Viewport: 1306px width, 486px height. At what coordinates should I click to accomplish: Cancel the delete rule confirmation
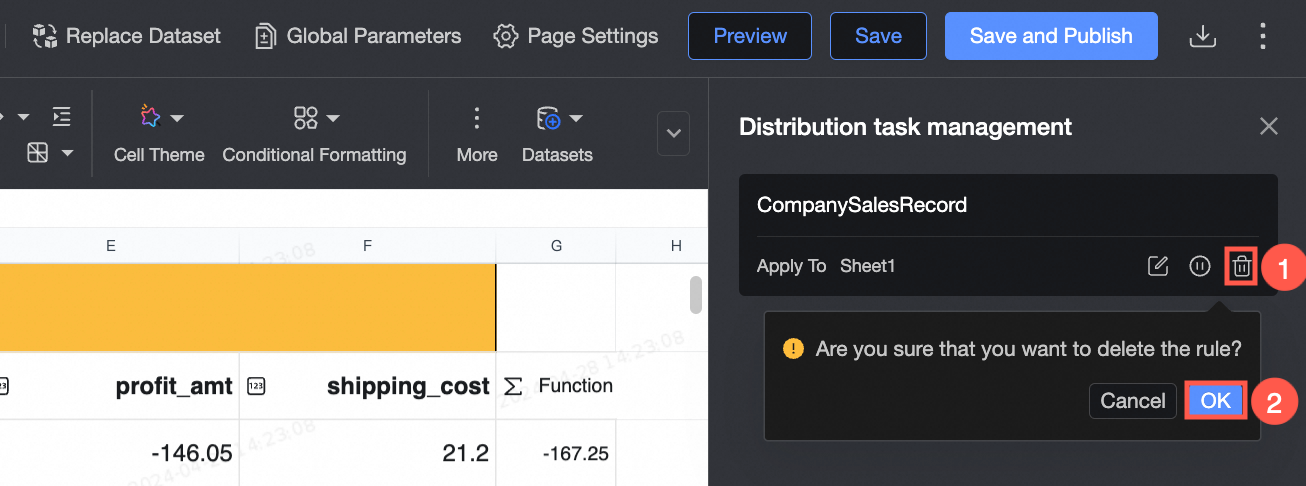coord(1132,401)
